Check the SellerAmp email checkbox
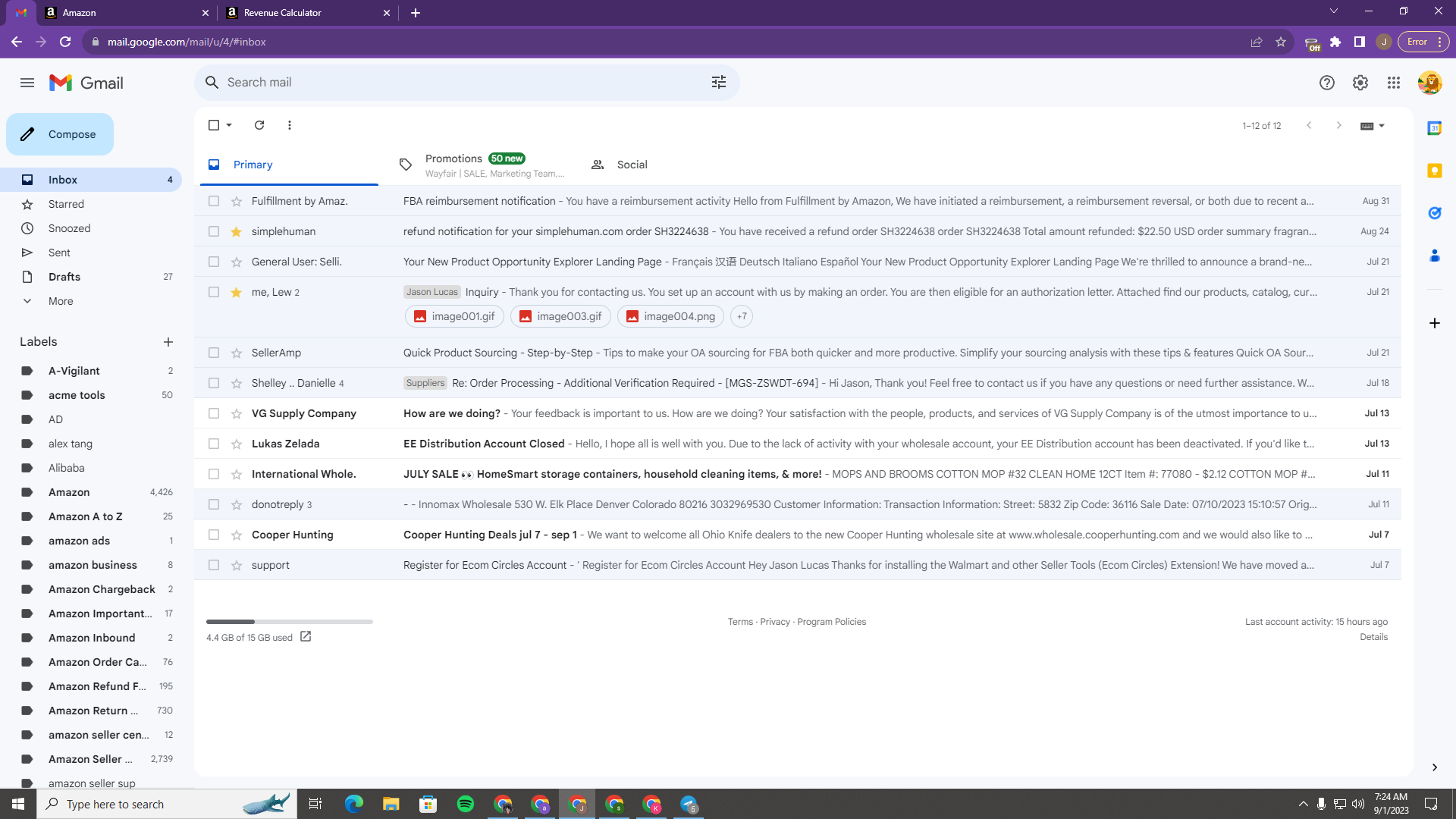The image size is (1456, 819). [214, 353]
